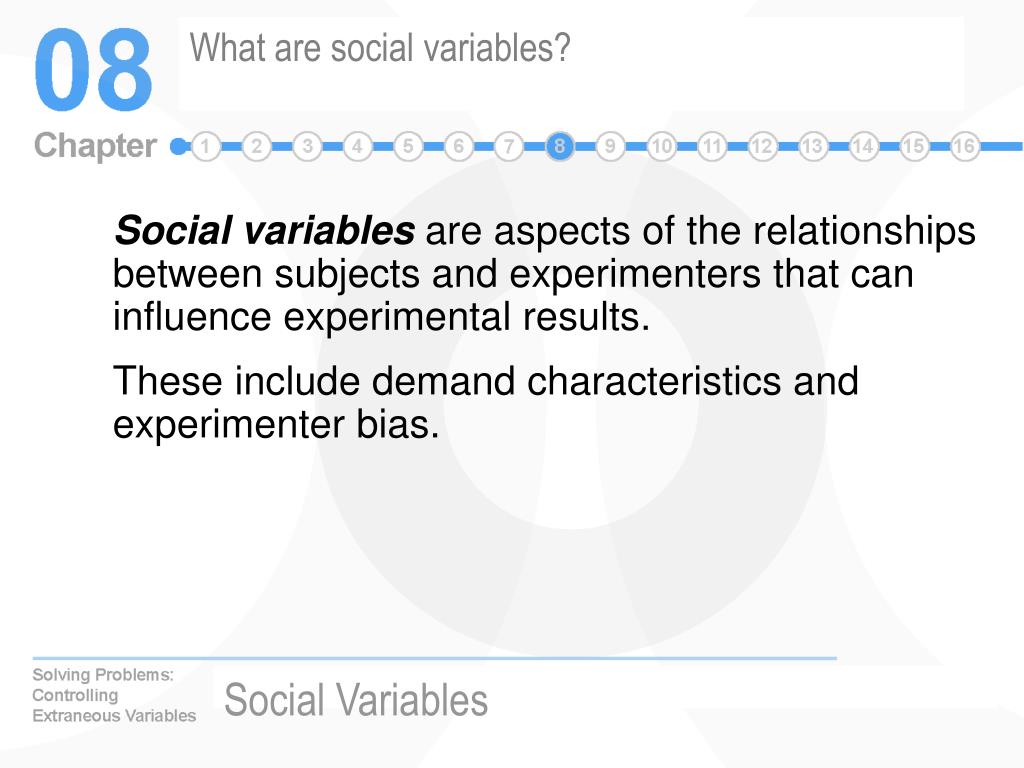Click chapter 5 circle marker
This screenshot has width=1024, height=768.
pos(408,146)
